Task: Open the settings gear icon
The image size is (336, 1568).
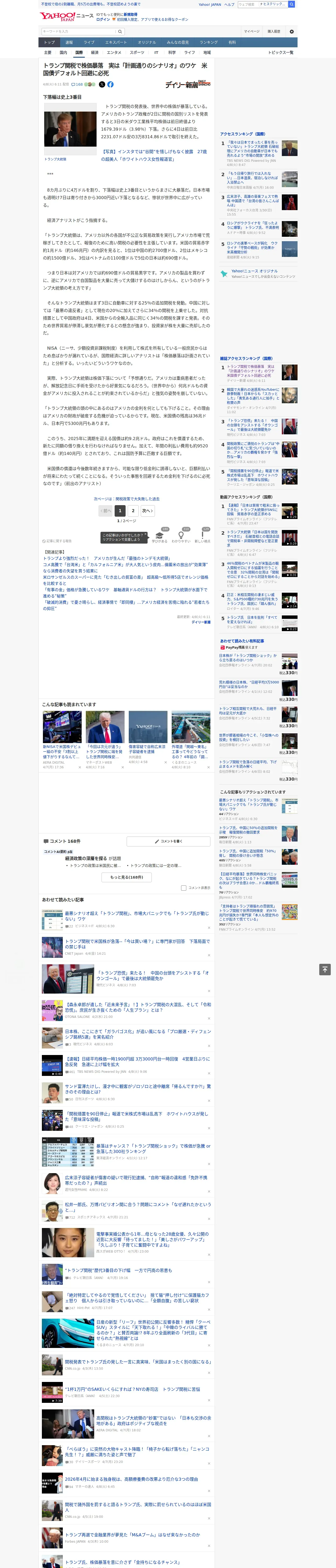Action: point(291,32)
